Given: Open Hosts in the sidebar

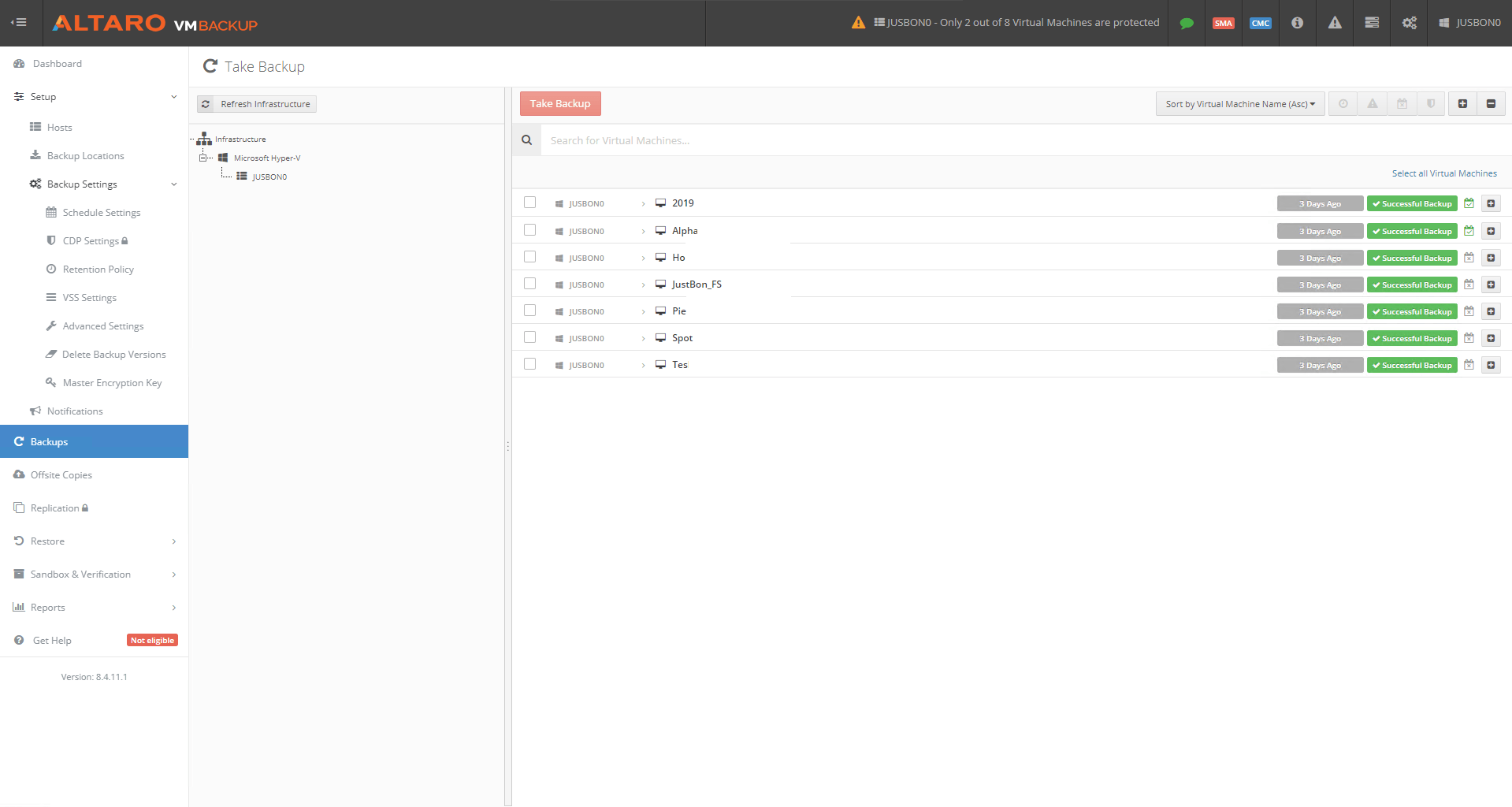Looking at the screenshot, I should [x=59, y=128].
